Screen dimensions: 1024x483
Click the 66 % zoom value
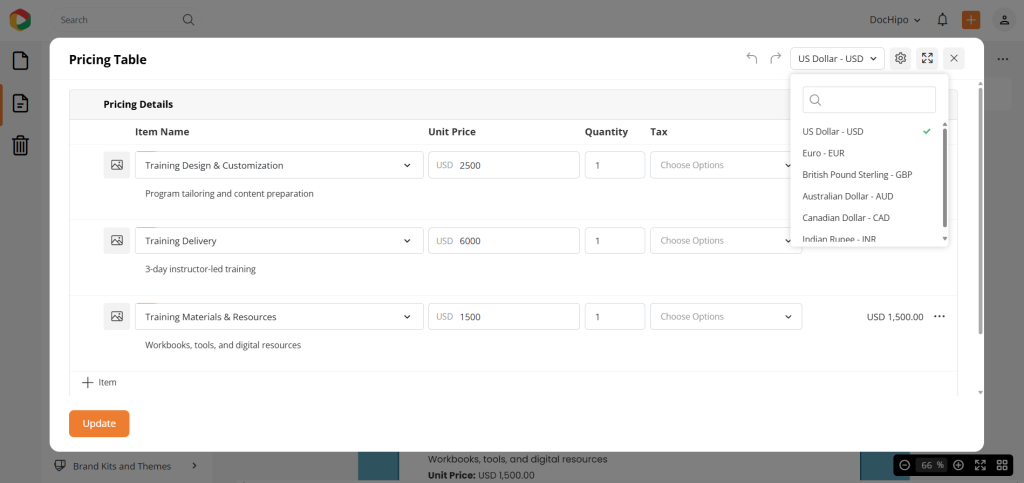pos(932,465)
